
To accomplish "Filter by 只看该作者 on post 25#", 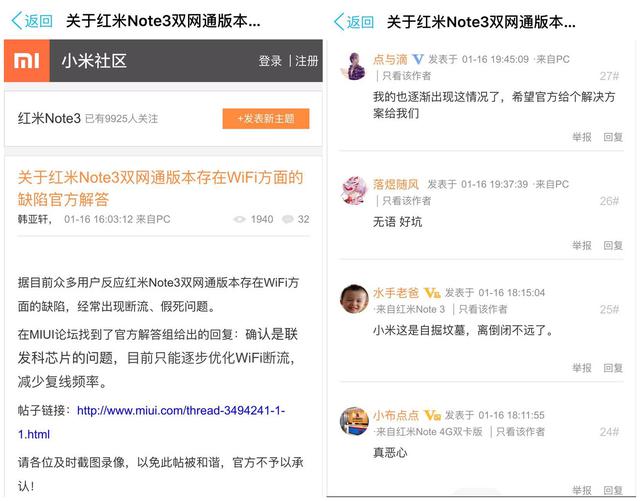I will tap(483, 309).
